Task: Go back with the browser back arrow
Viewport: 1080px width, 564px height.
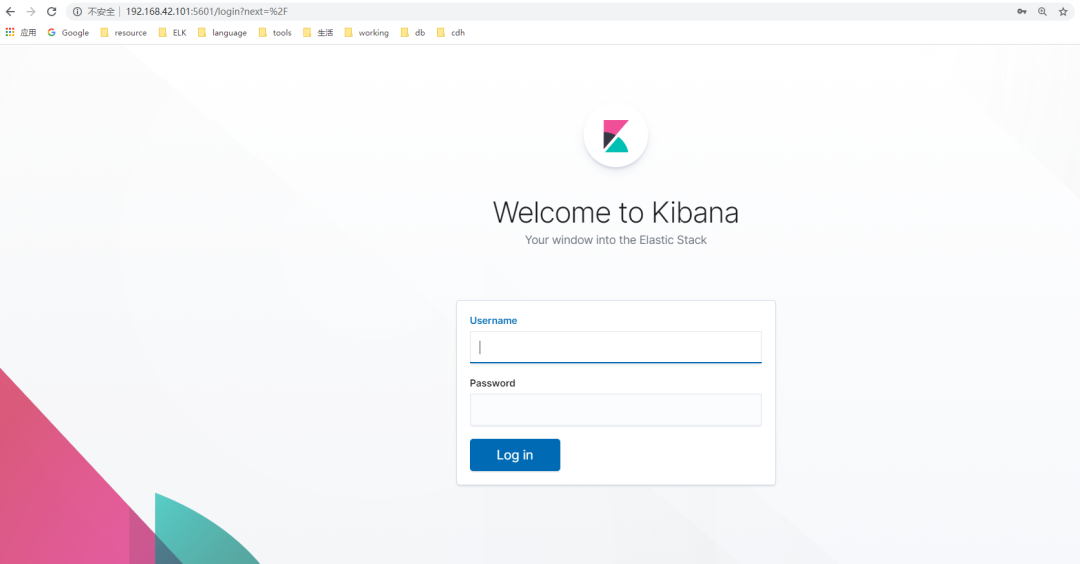Action: click(10, 12)
